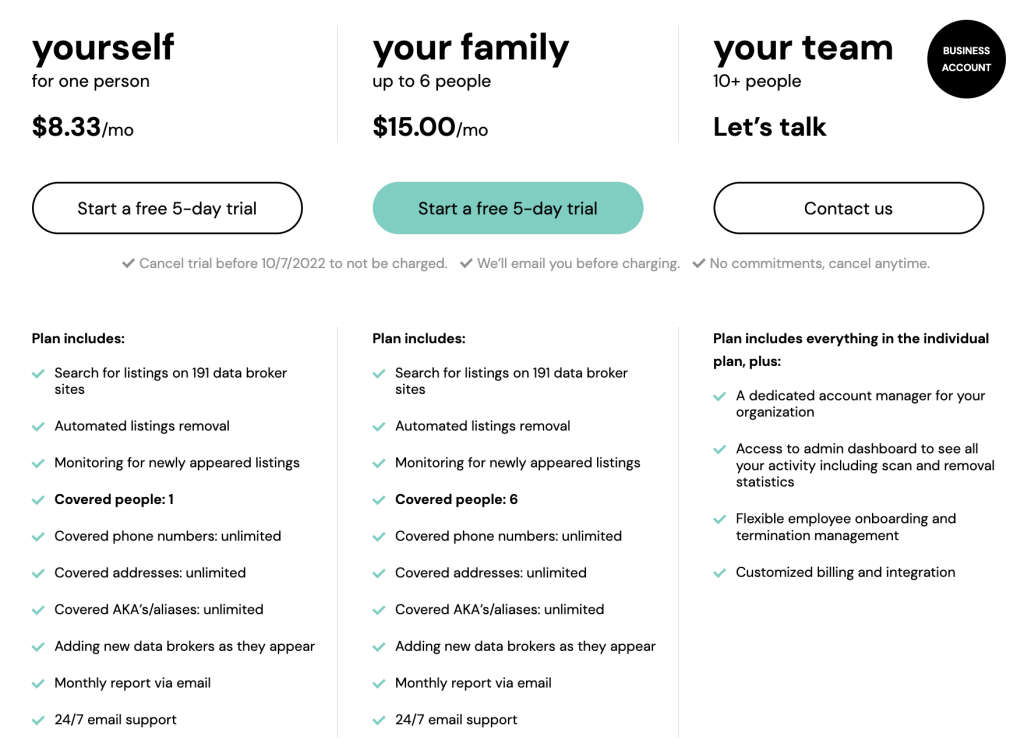Click the $8.33/mo price for yourself
Viewport: 1024px width, 747px height.
83,127
